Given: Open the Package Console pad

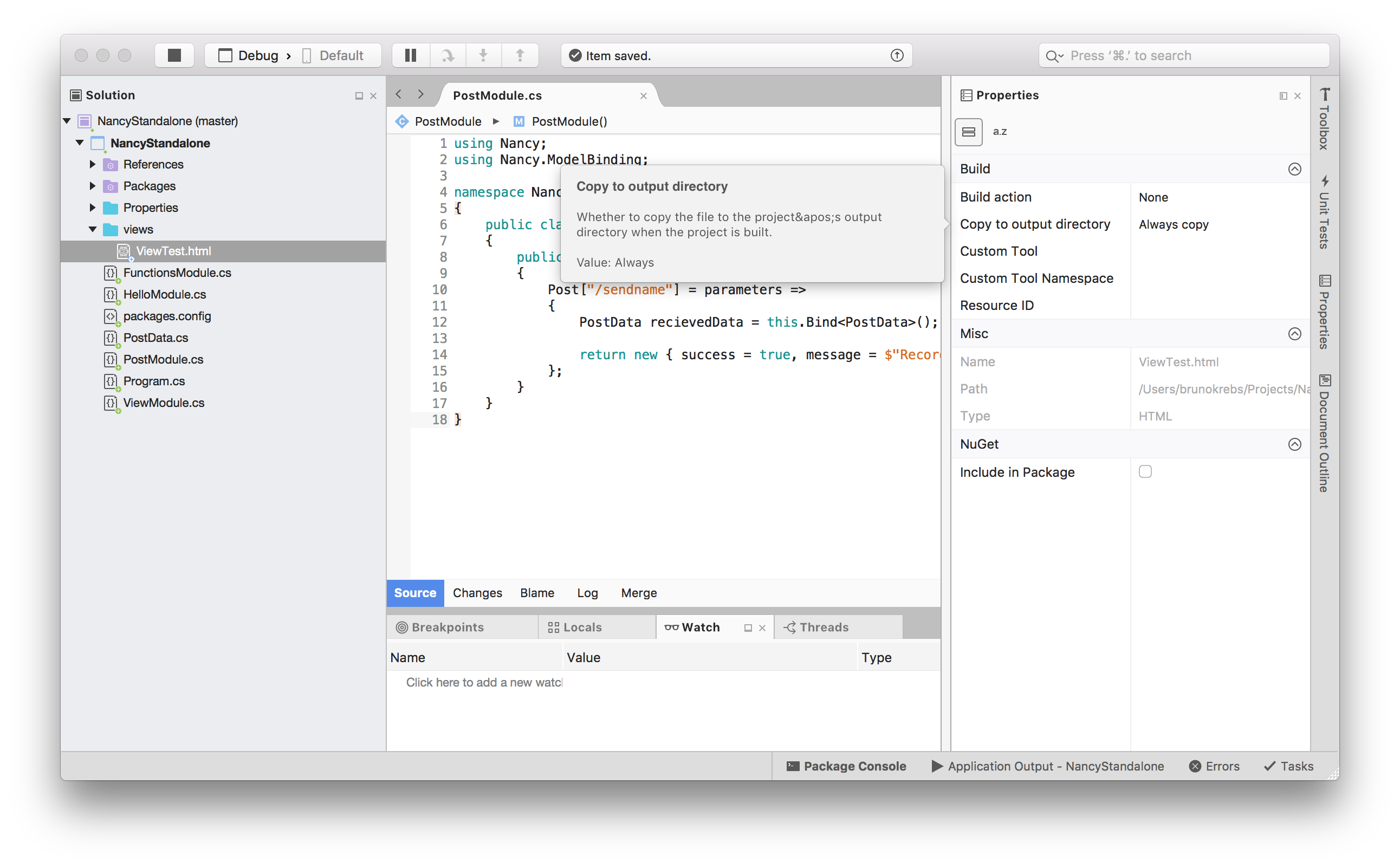Looking at the screenshot, I should pos(846,766).
